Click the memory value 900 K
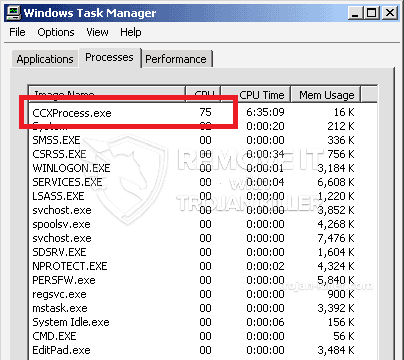The height and width of the screenshot is (360, 404). click(x=341, y=294)
